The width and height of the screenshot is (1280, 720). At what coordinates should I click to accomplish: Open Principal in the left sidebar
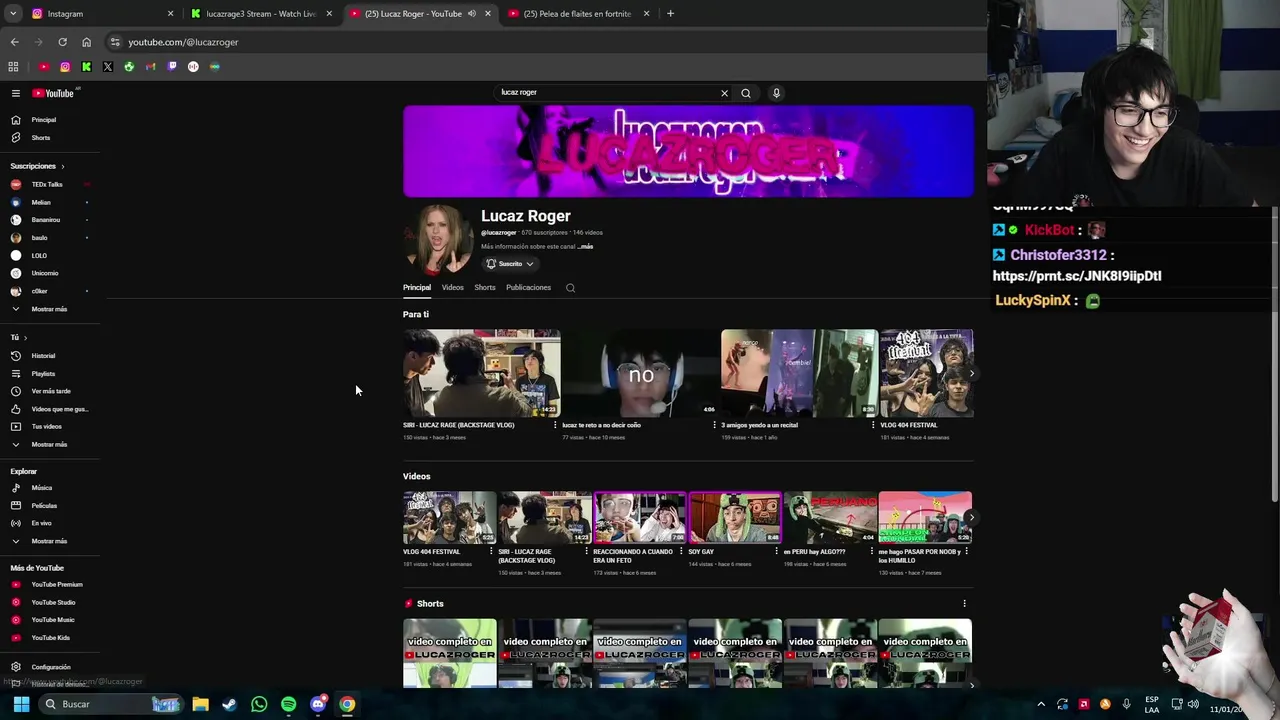pos(43,120)
